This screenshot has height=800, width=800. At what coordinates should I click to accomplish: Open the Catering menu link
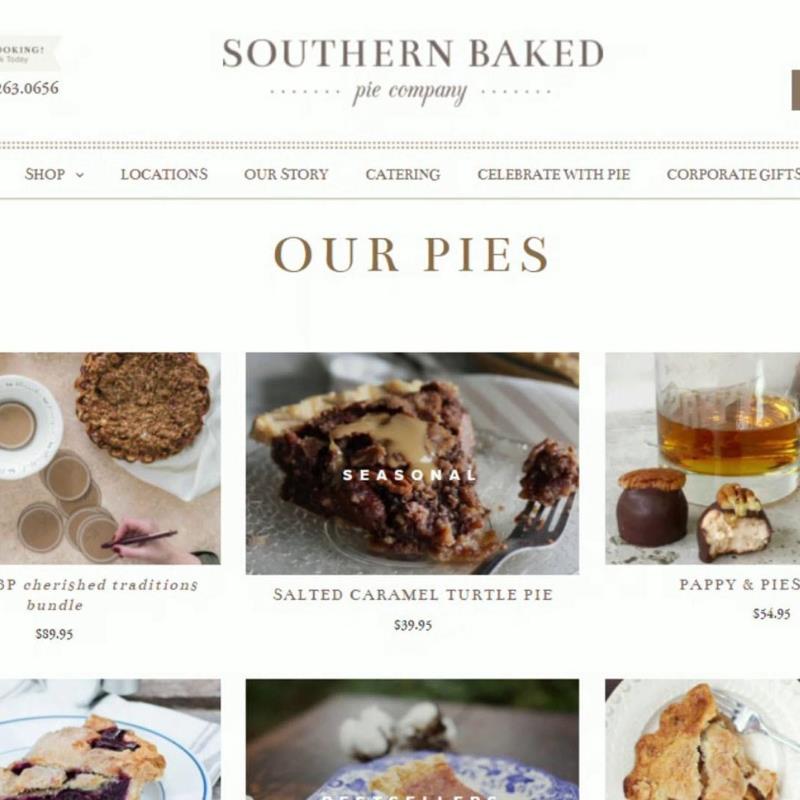click(x=403, y=174)
